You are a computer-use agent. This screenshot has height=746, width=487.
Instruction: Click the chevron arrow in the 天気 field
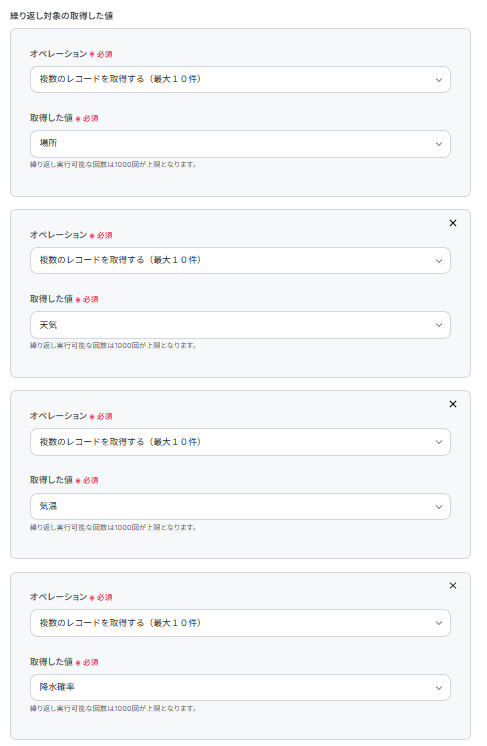[x=439, y=325]
